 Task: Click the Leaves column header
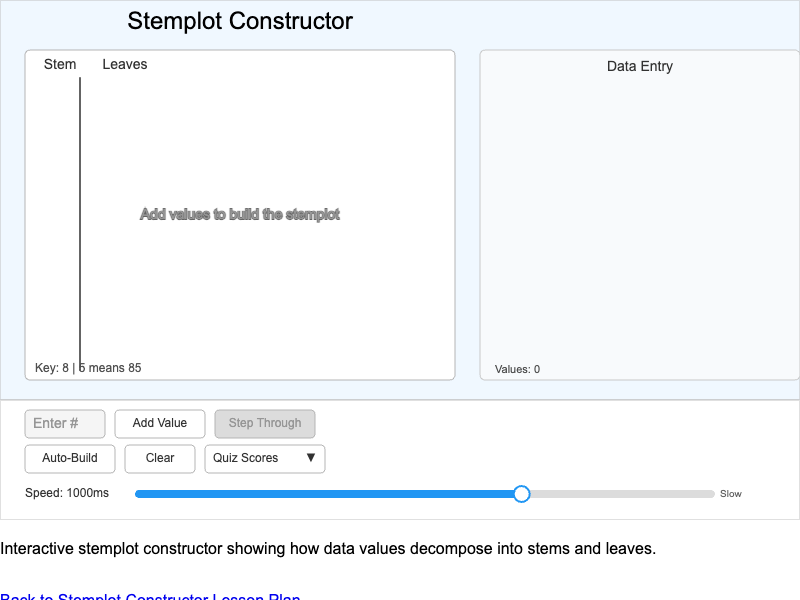point(124,64)
